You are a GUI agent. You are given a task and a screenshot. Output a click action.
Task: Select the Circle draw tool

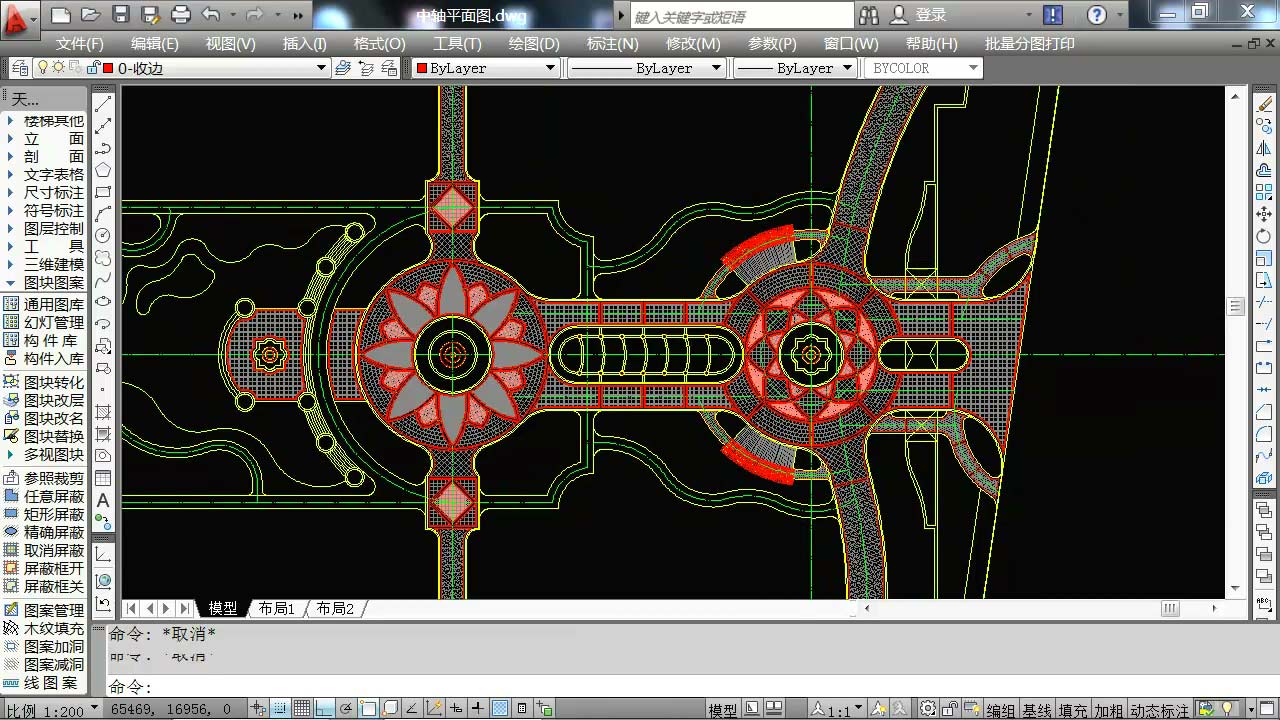point(103,235)
